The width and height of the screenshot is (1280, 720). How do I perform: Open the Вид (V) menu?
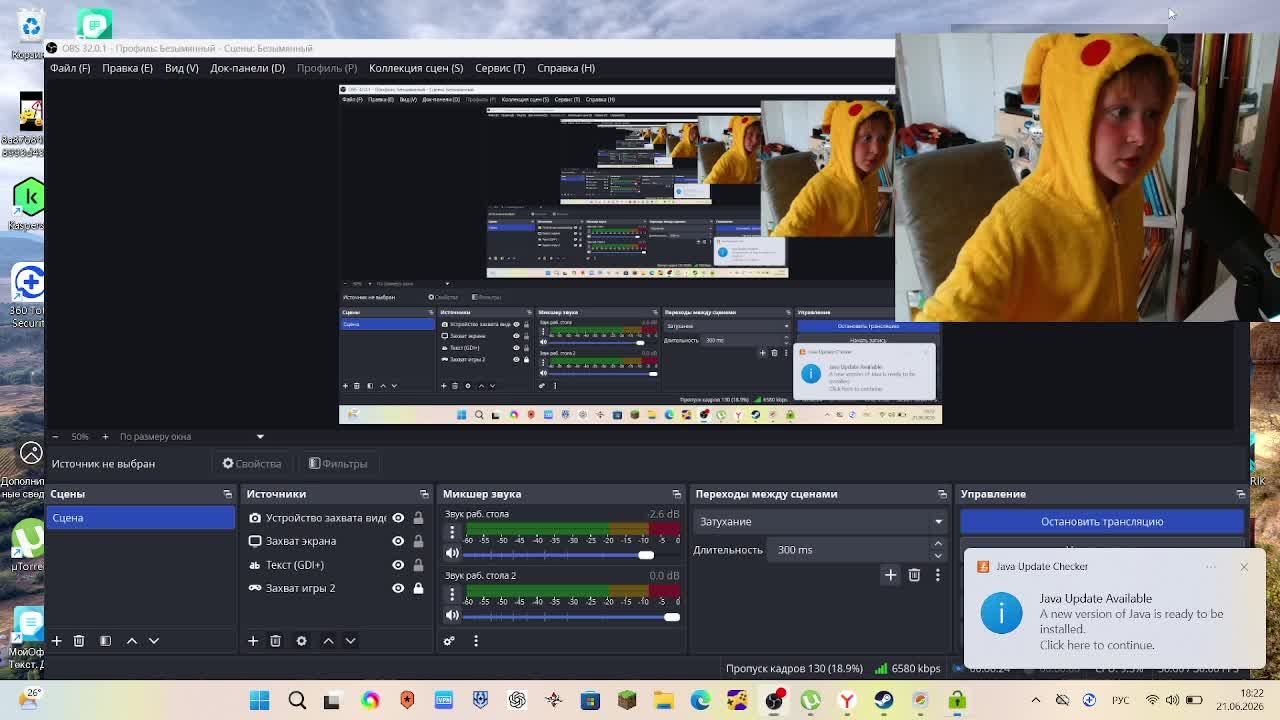tap(181, 68)
